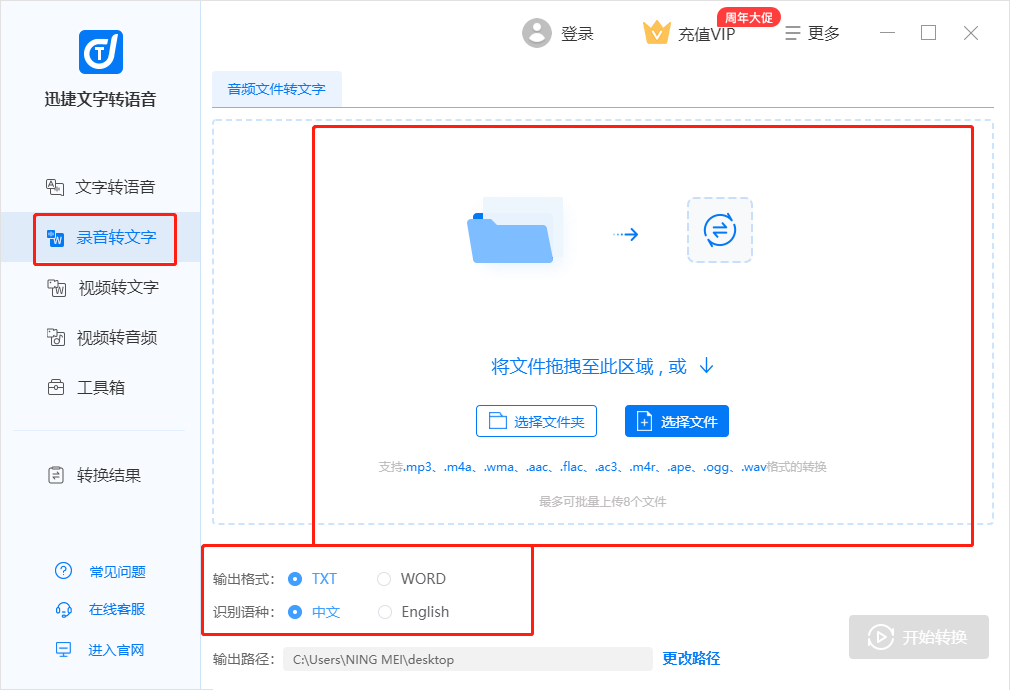
Task: Choose 中文 recognition language
Action: [294, 611]
